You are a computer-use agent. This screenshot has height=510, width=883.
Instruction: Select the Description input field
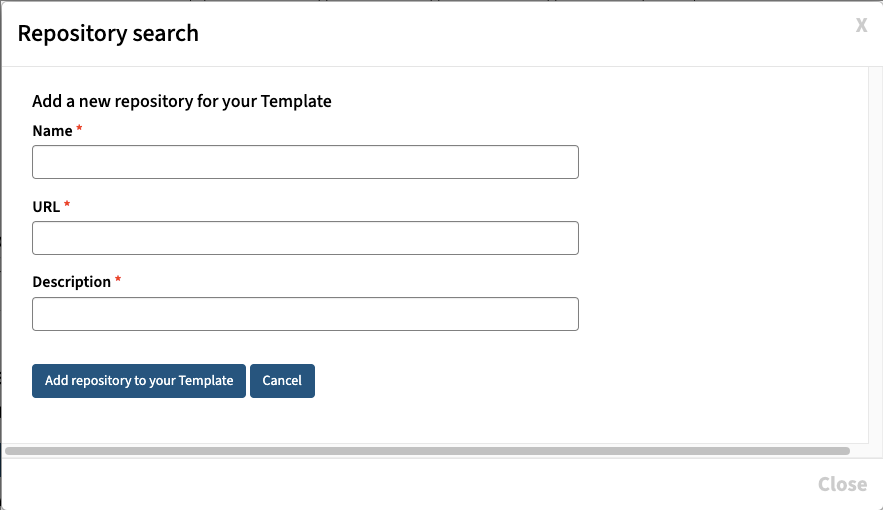(x=305, y=314)
